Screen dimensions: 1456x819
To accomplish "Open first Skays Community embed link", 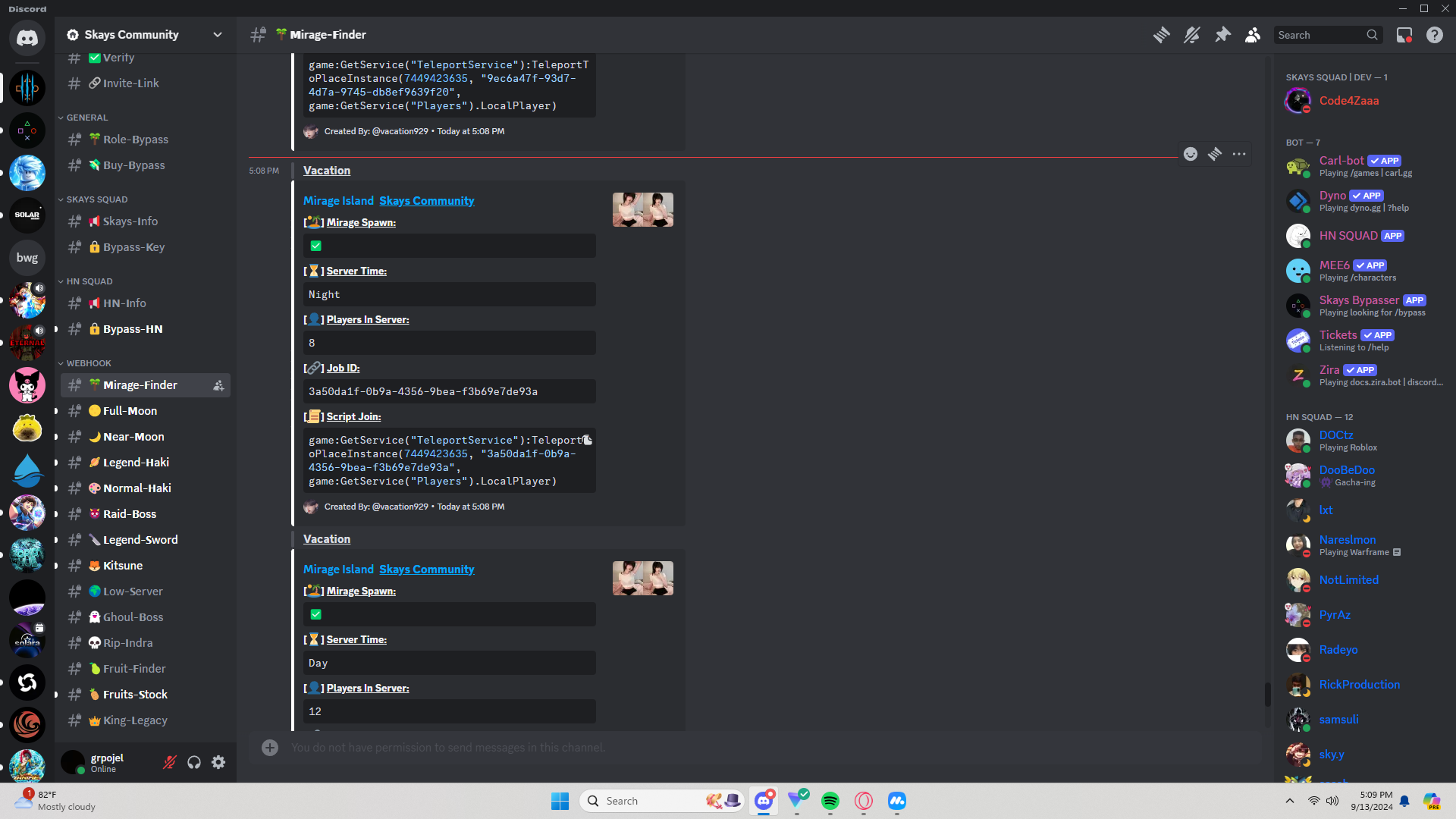I will (427, 201).
